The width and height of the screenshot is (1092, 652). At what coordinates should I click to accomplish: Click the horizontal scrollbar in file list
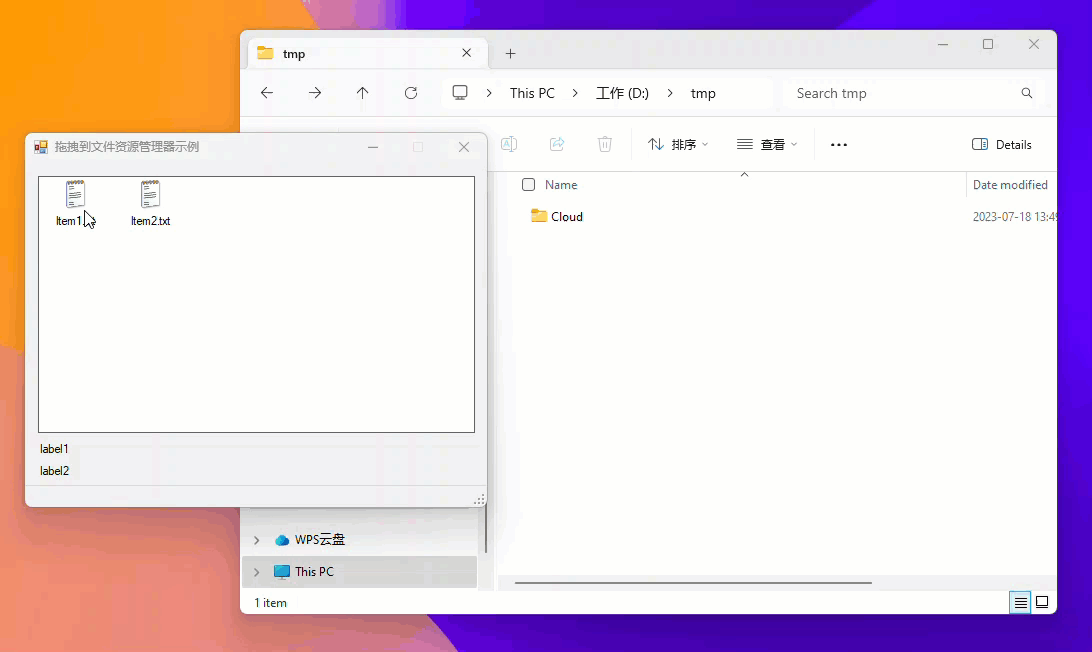pyautogui.click(x=692, y=582)
